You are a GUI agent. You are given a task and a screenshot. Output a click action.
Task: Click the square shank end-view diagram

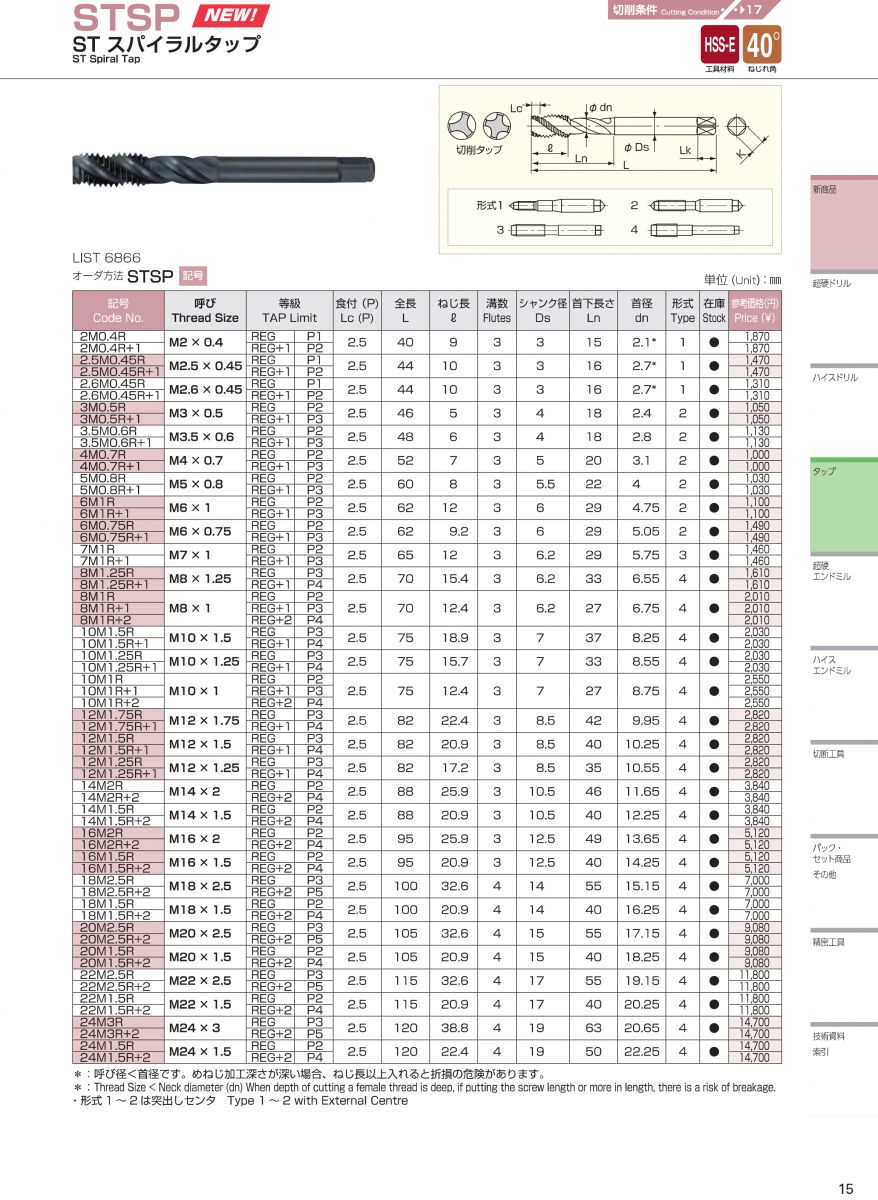736,130
